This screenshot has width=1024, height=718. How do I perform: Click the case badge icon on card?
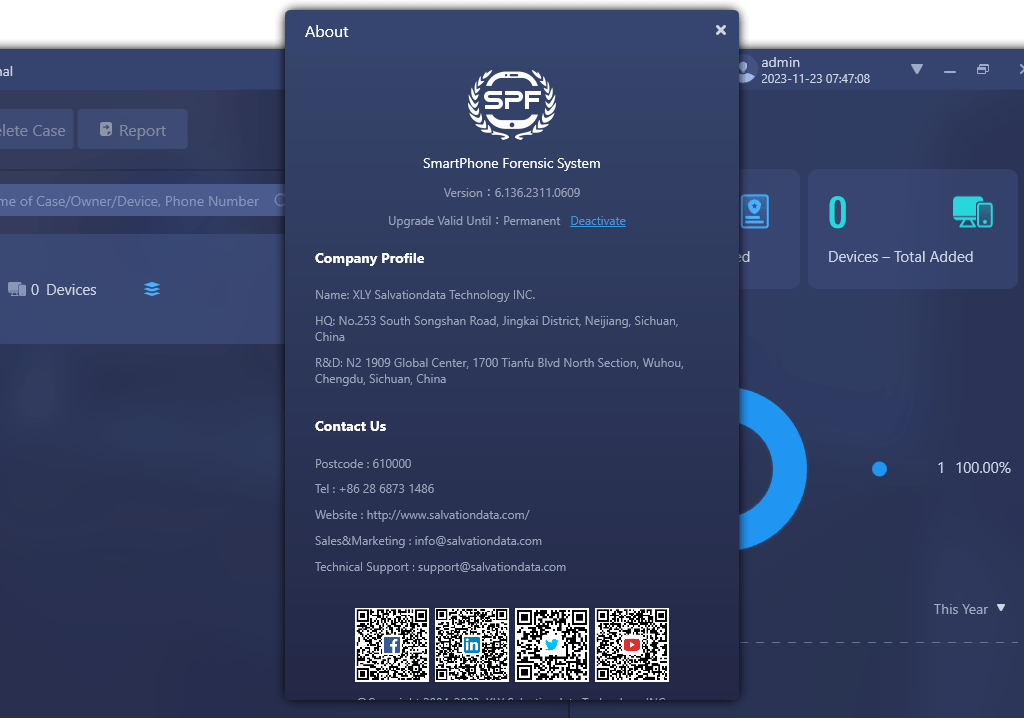tap(755, 212)
